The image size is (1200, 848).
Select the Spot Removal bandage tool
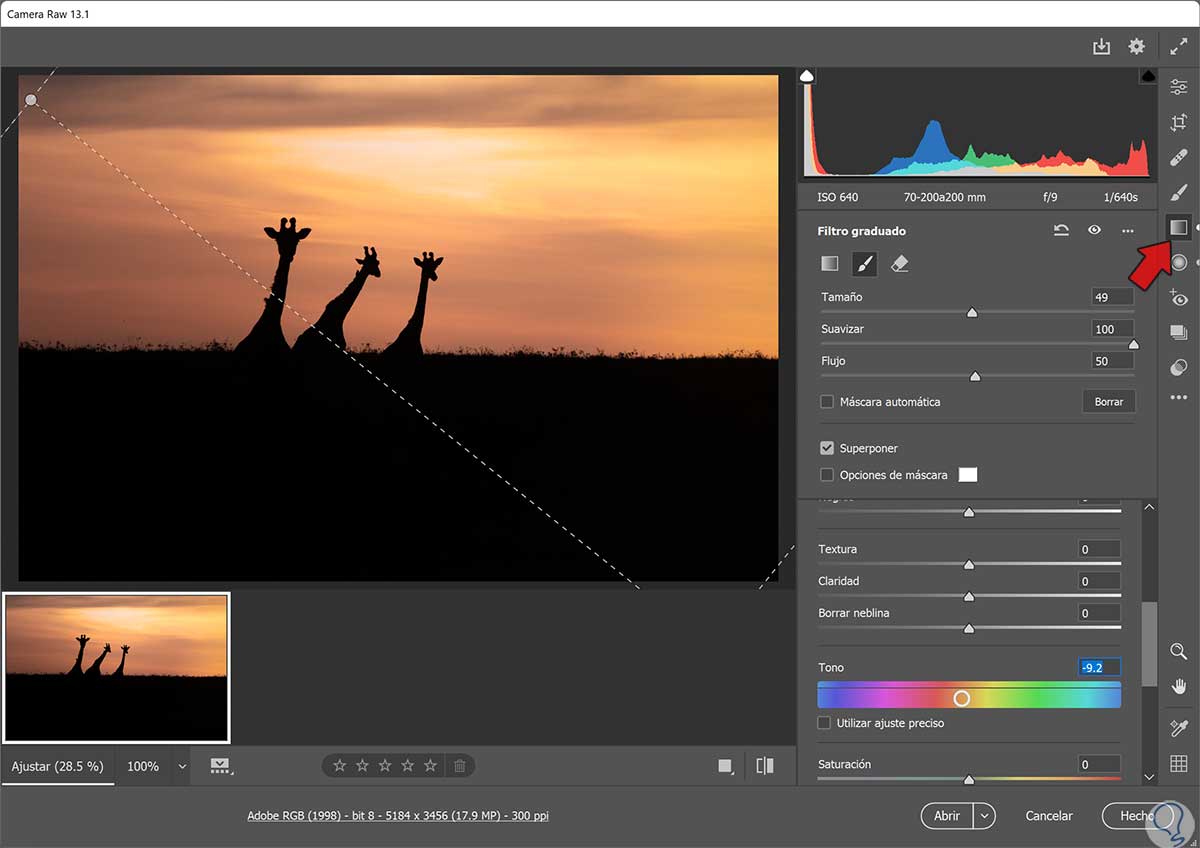[x=1179, y=158]
